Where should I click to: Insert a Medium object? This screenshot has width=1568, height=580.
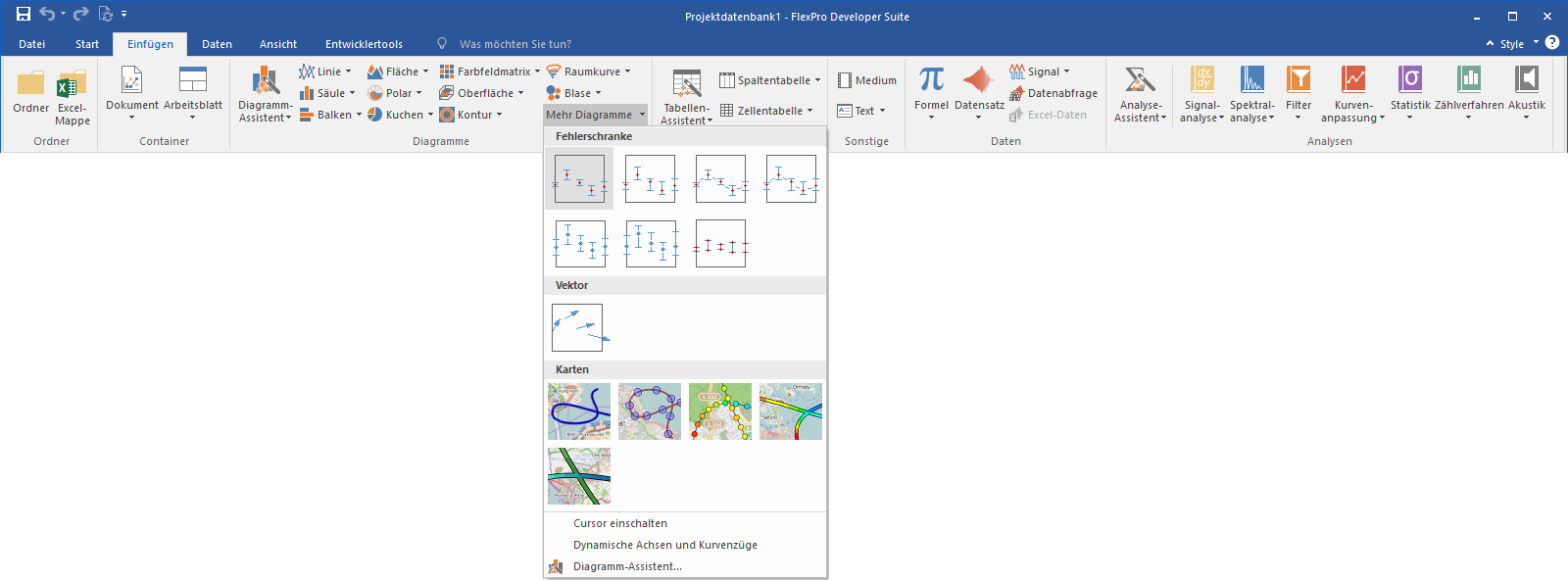[x=867, y=80]
